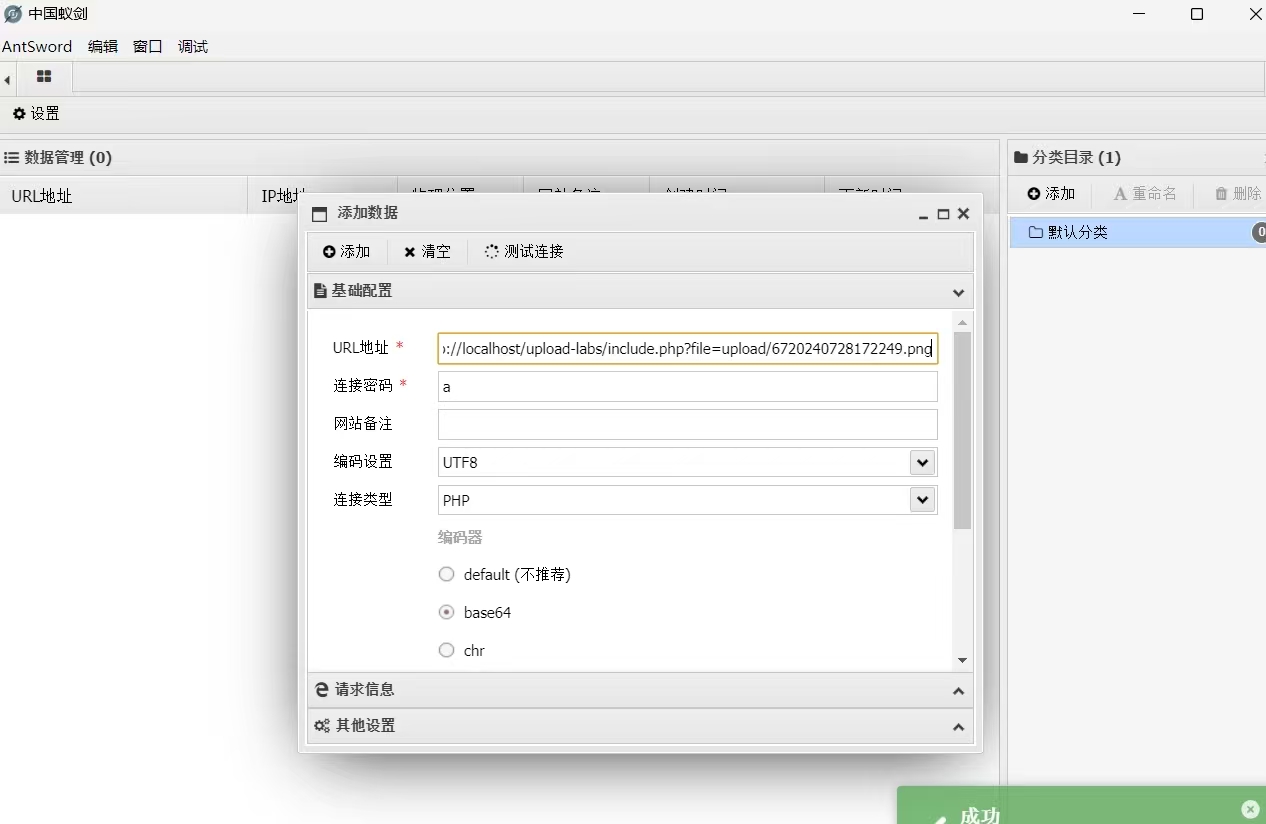1266x824 pixels.
Task: Click 删除 in the 分类目录 panel
Action: [x=1238, y=194]
